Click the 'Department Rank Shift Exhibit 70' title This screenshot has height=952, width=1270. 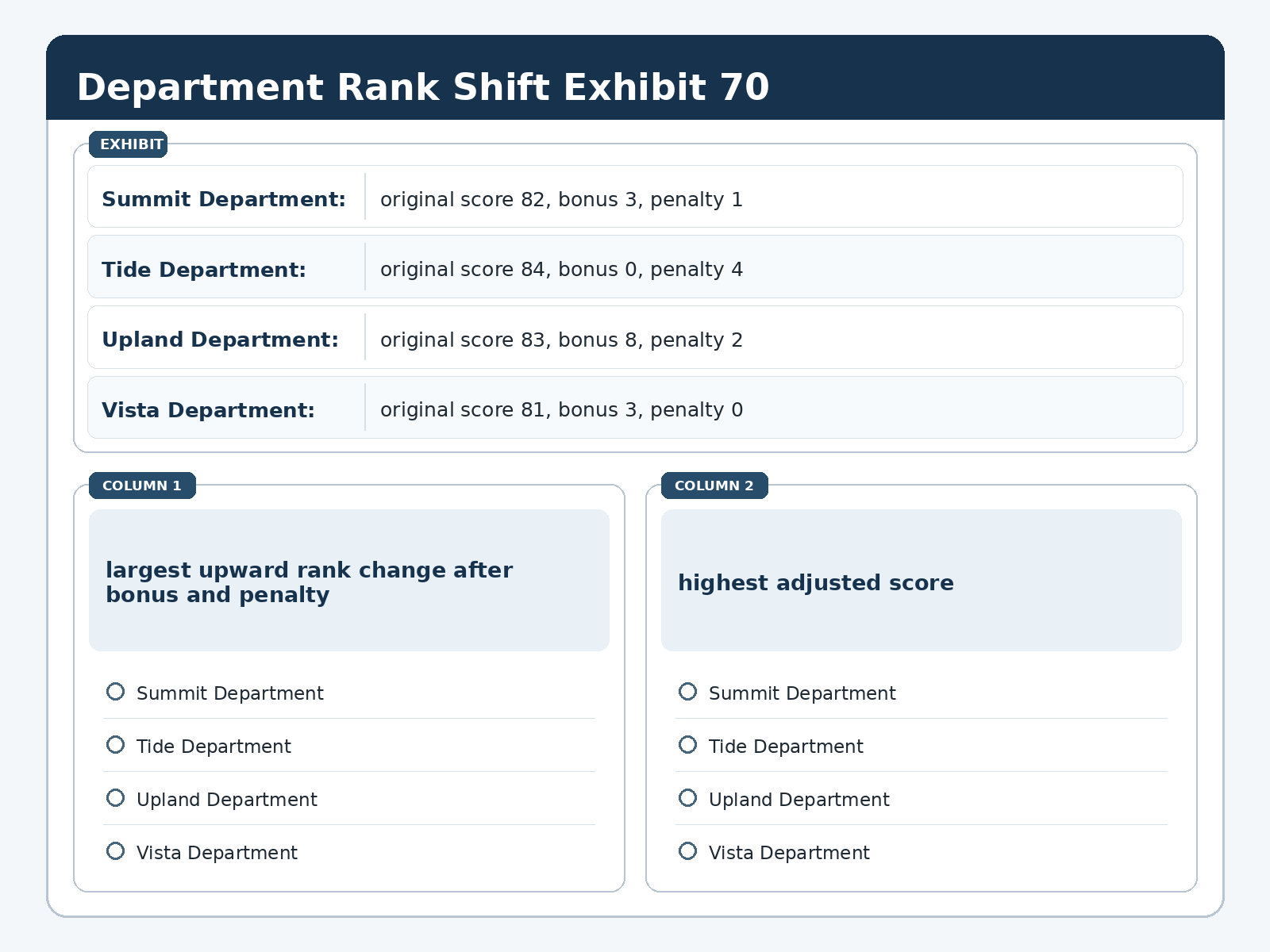coord(423,87)
